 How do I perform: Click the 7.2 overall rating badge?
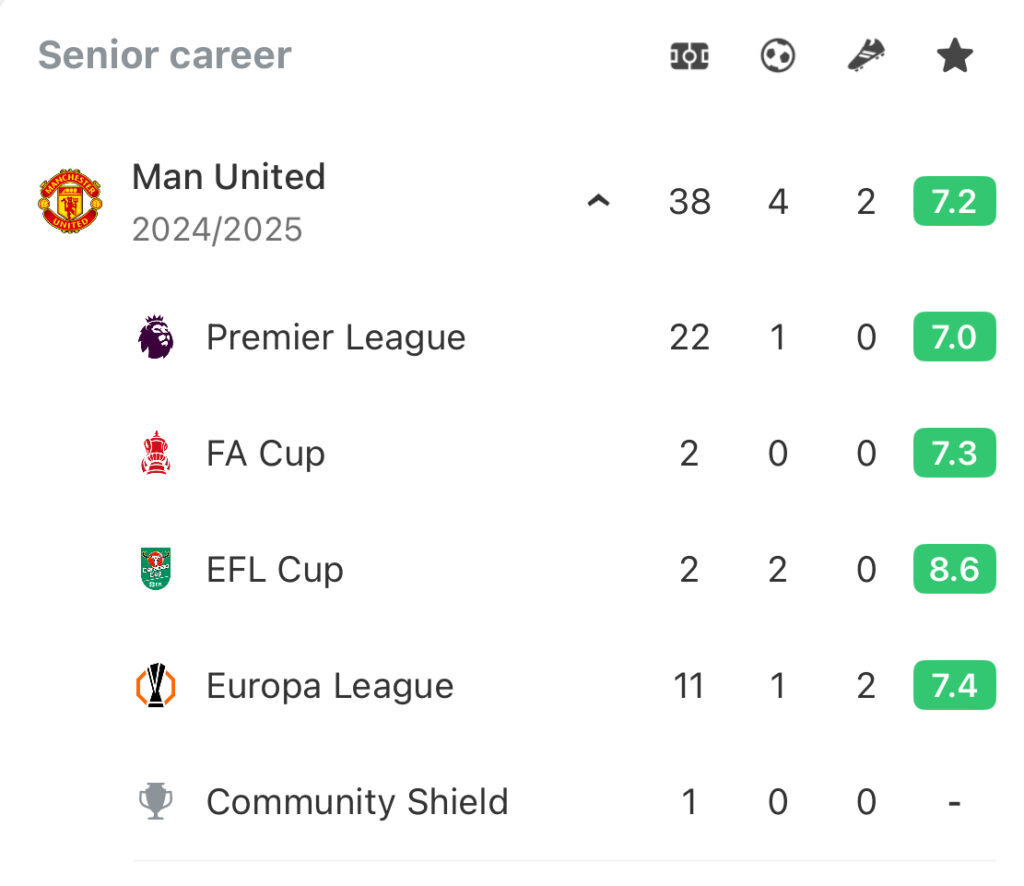point(954,201)
